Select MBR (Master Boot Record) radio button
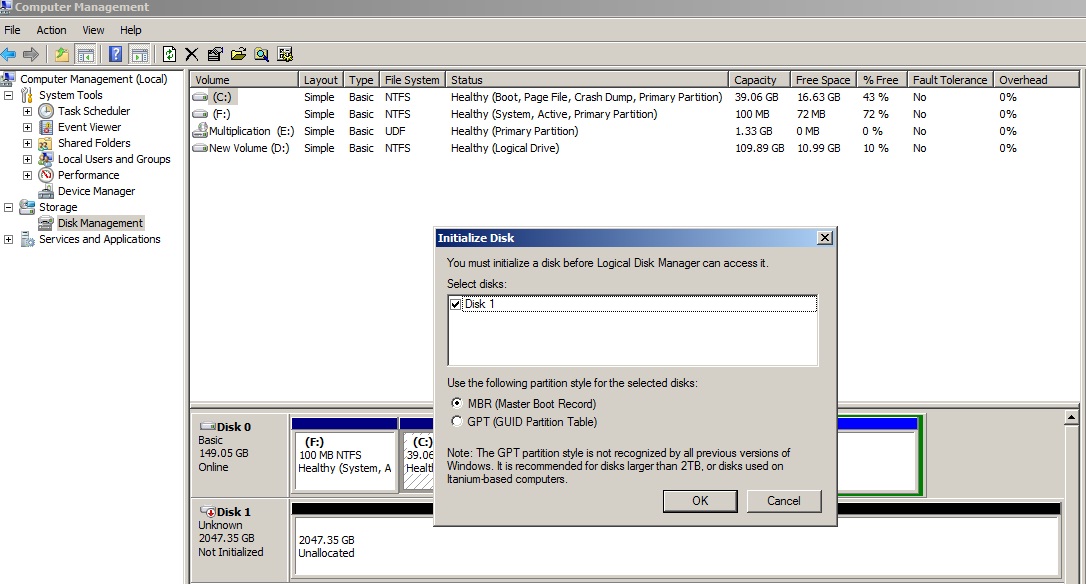The height and width of the screenshot is (584, 1086). (x=456, y=402)
